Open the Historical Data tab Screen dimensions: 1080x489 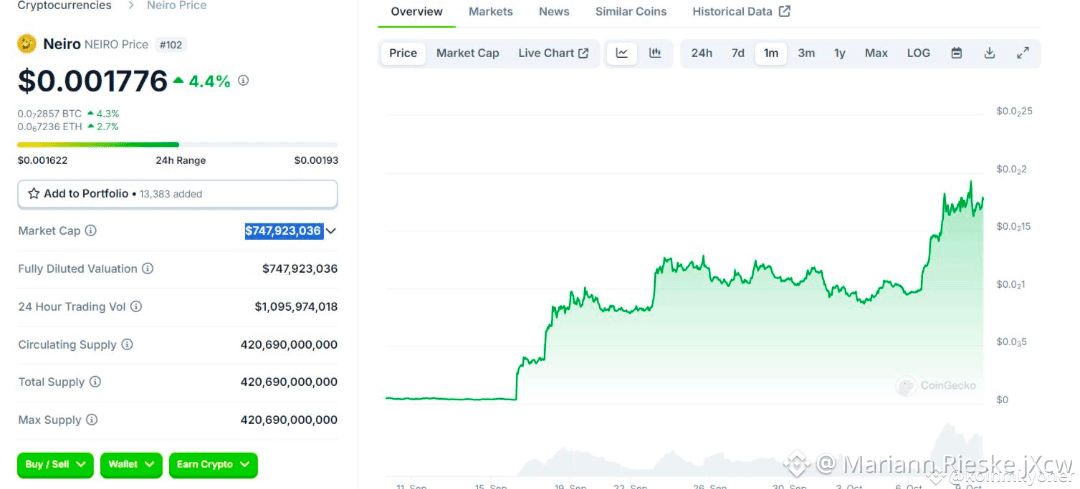click(x=742, y=12)
